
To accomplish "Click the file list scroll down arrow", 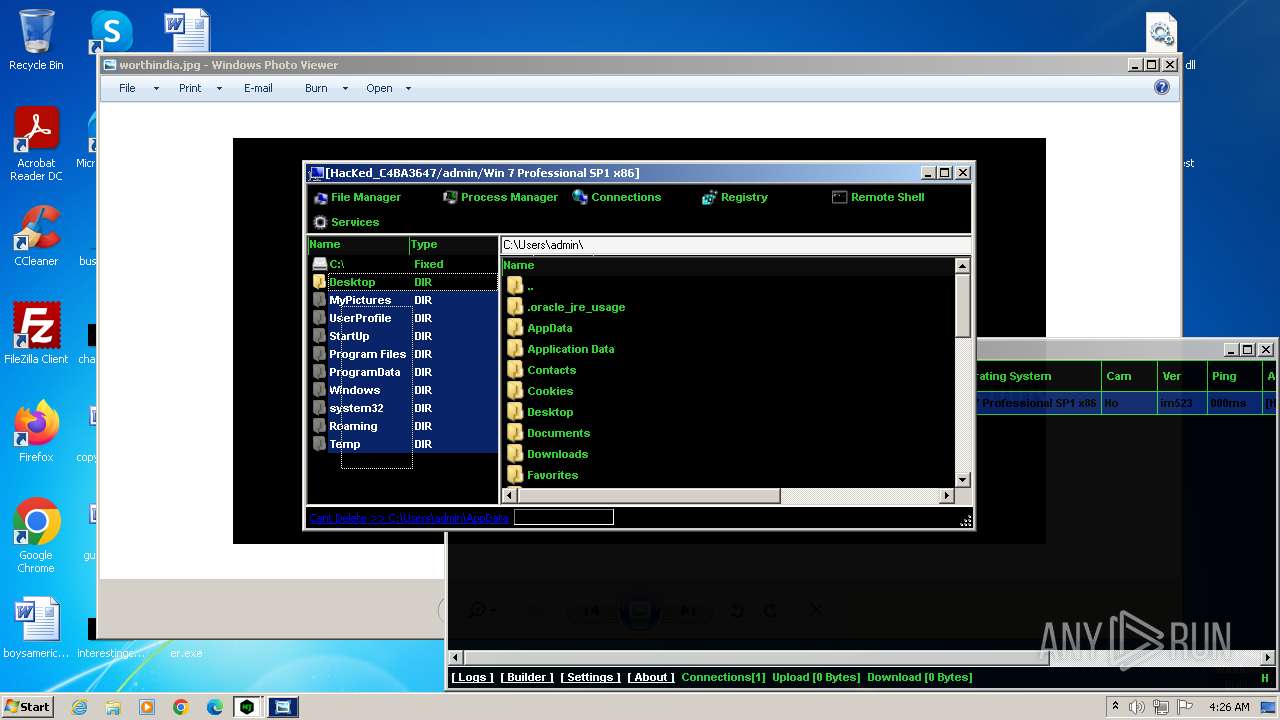I will tap(963, 480).
